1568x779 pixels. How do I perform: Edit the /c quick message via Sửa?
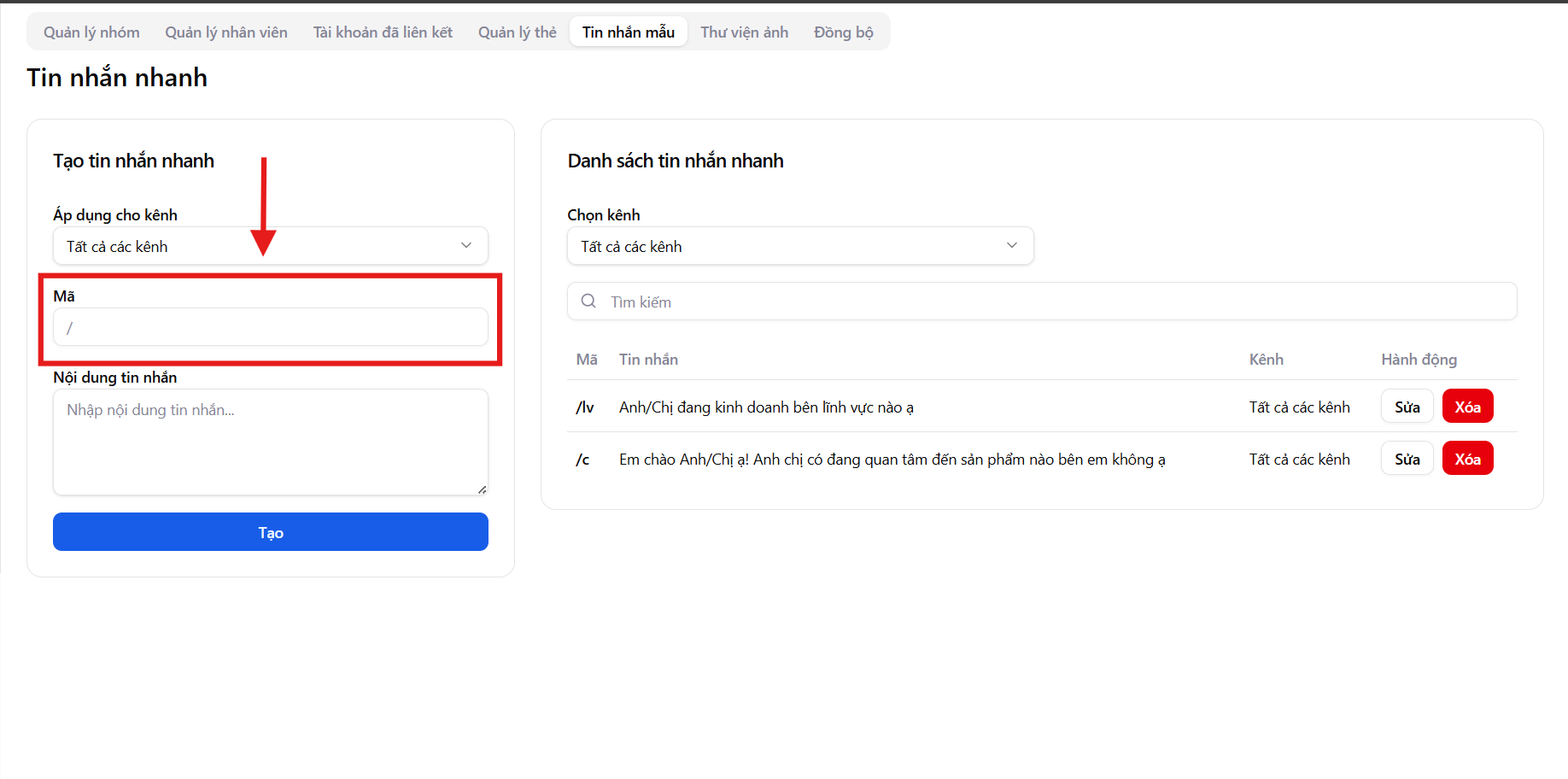(x=1407, y=459)
